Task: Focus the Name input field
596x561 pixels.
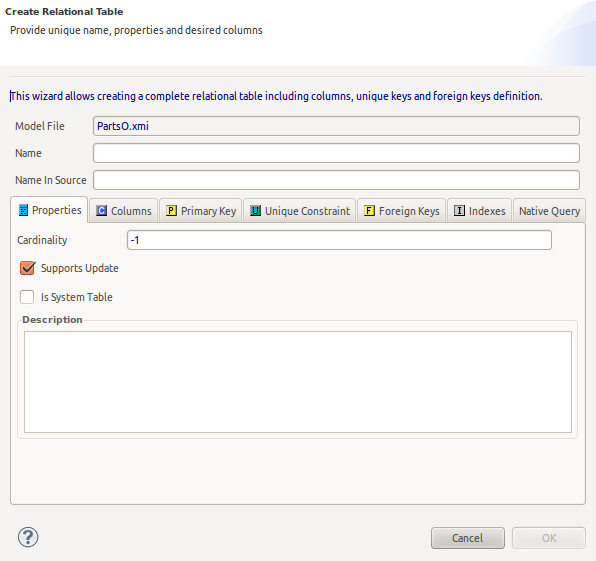Action: click(336, 153)
